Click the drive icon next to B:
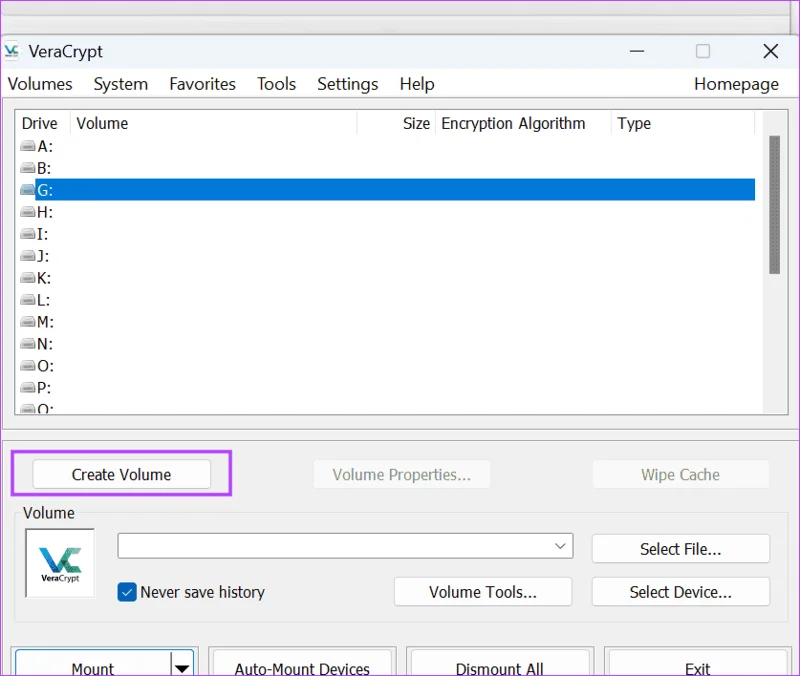The image size is (800, 676). point(28,168)
